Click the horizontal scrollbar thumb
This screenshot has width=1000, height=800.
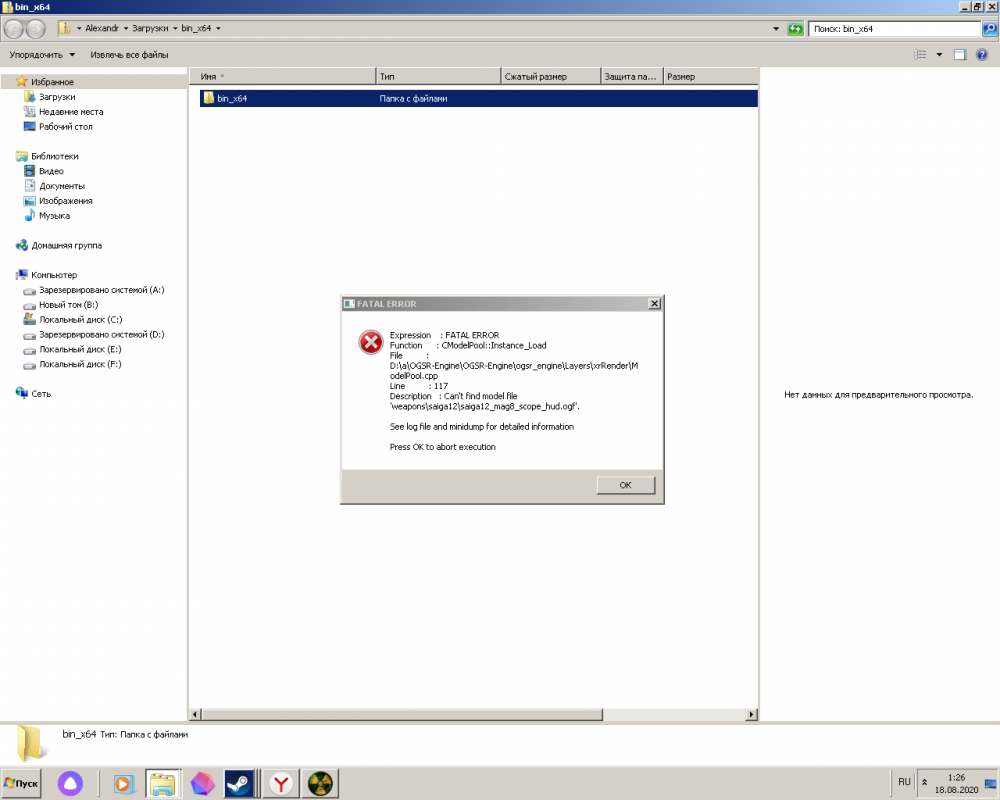(x=402, y=715)
